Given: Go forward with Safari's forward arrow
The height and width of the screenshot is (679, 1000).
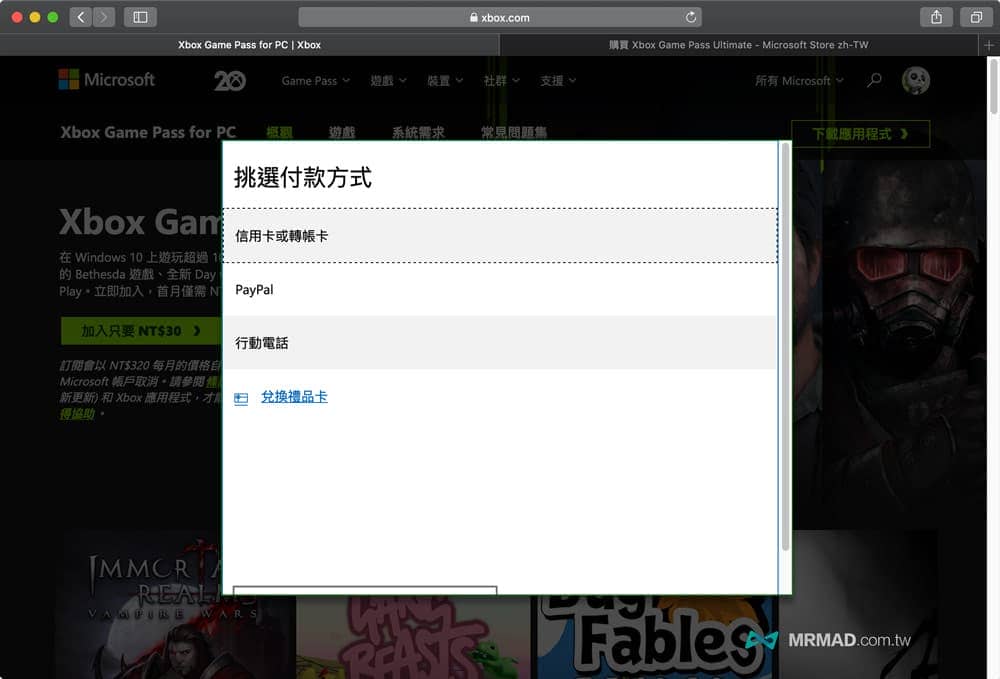Looking at the screenshot, I should [104, 17].
